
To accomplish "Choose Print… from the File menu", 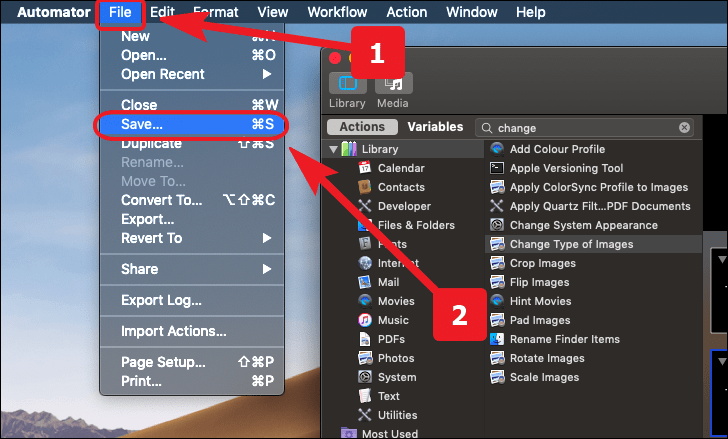I will (192, 381).
